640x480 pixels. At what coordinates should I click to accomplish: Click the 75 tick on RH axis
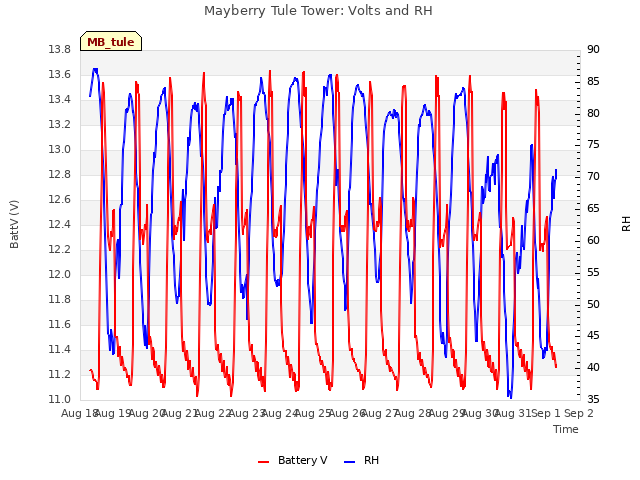click(593, 144)
